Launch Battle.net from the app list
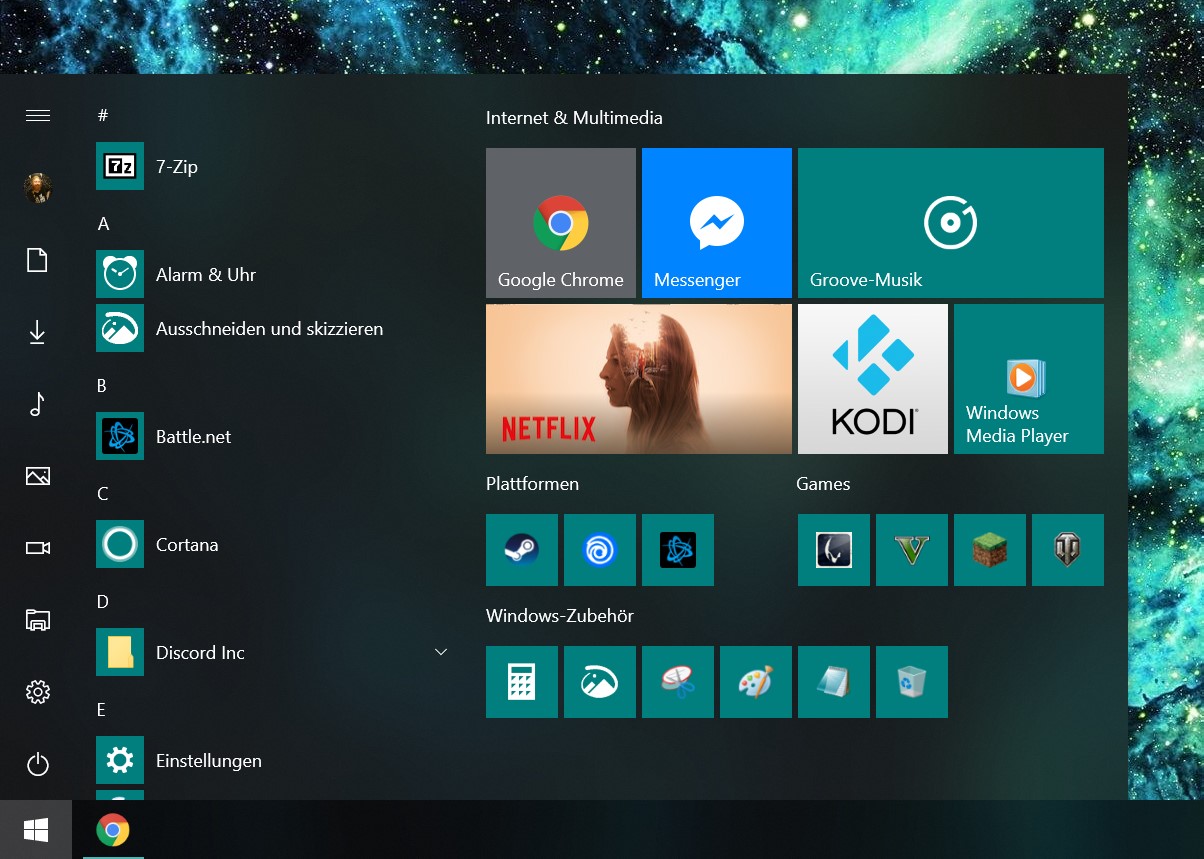The width and height of the screenshot is (1204, 859). click(276, 436)
